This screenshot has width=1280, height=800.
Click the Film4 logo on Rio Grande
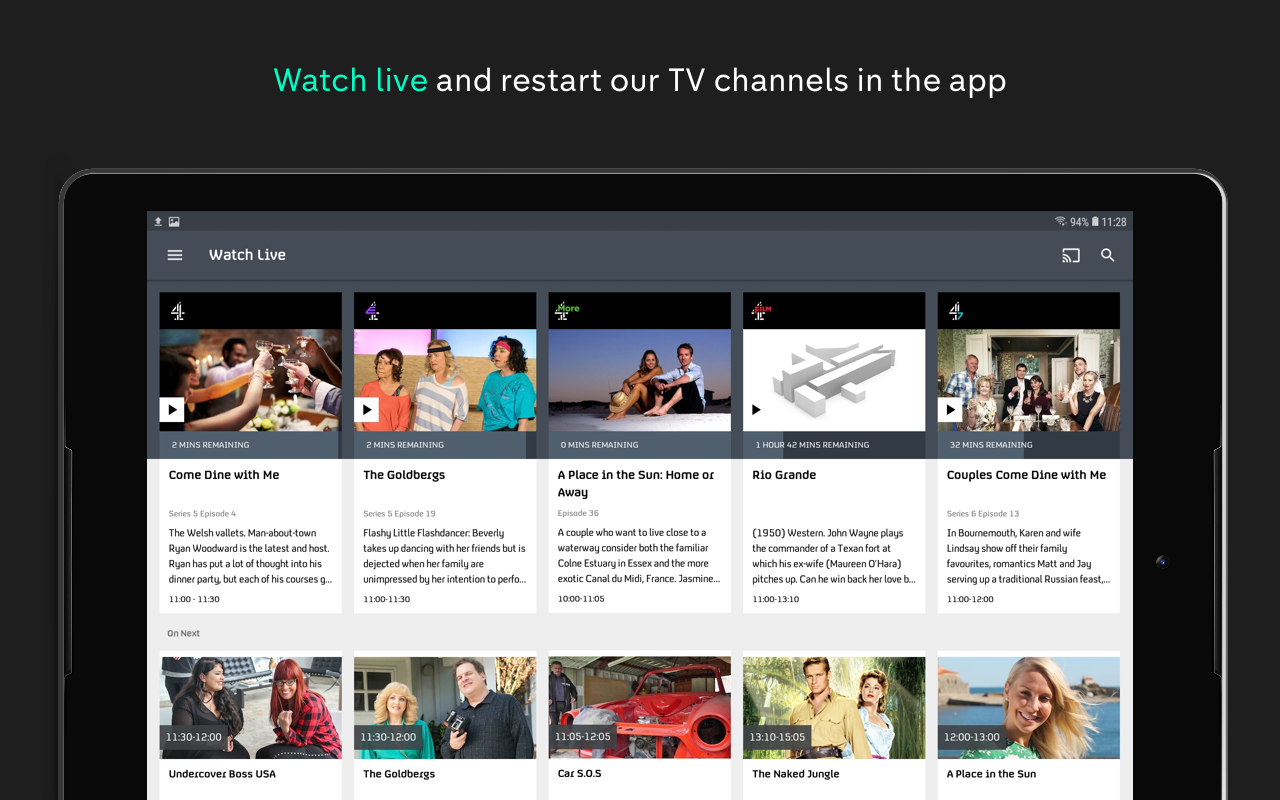[759, 310]
